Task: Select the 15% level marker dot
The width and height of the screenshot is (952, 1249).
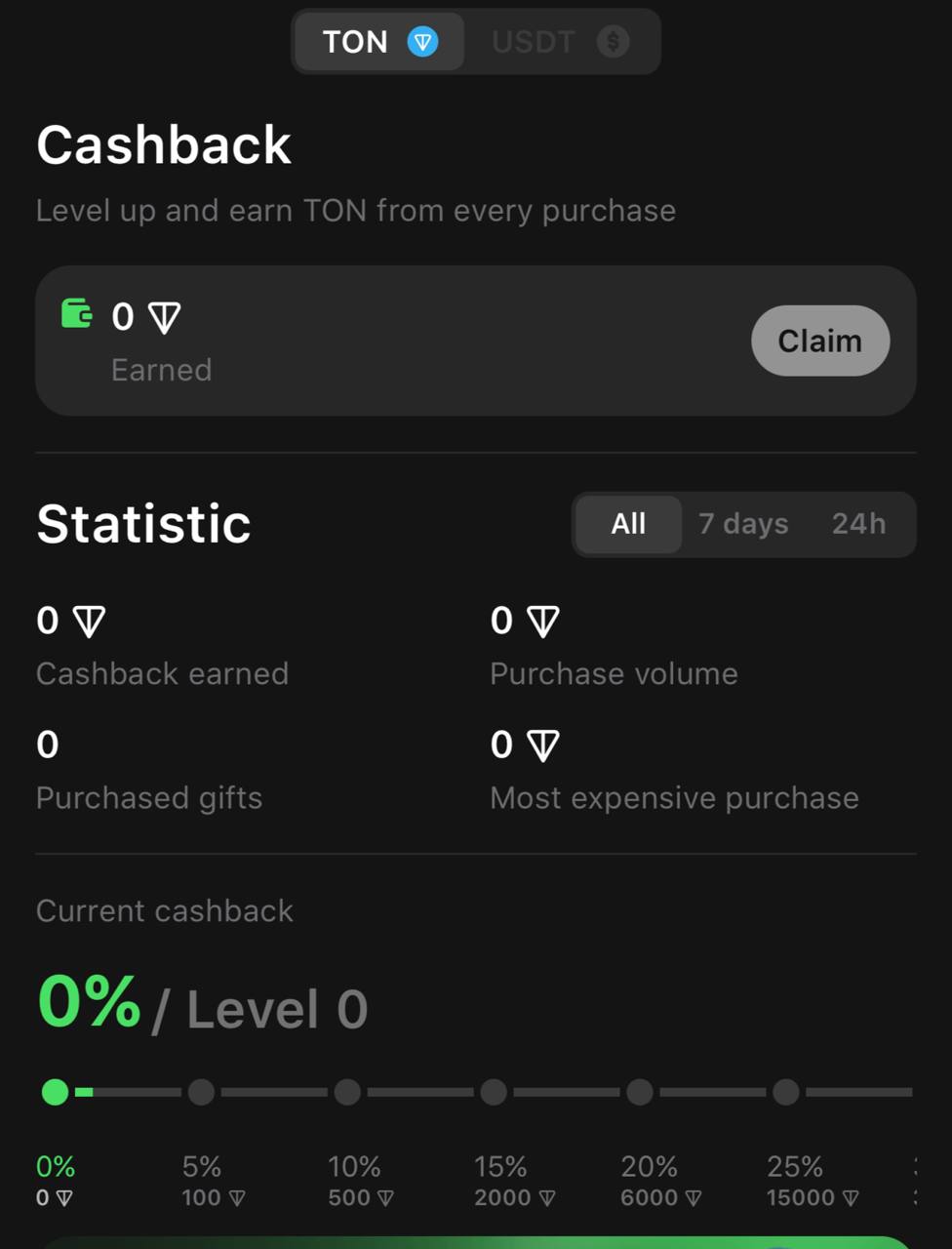Action: (494, 1092)
